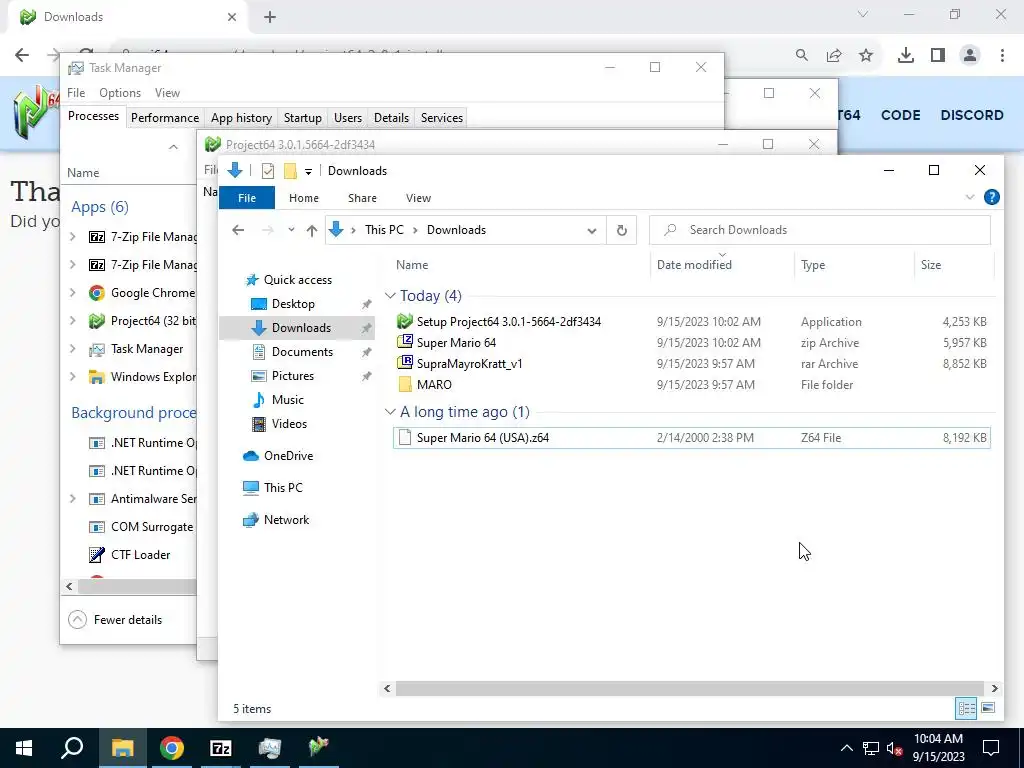1024x768 pixels.
Task: Go up one folder level in Explorer
Action: pos(312,230)
